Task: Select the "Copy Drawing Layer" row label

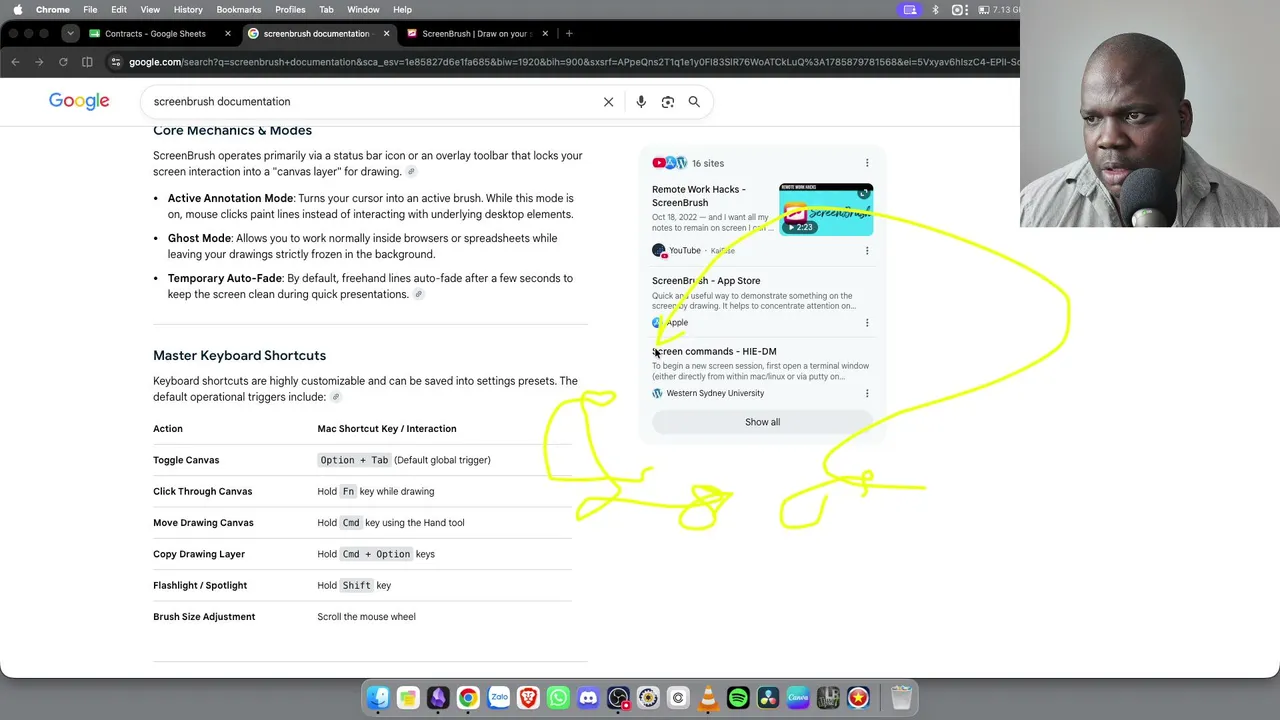Action: click(x=199, y=554)
